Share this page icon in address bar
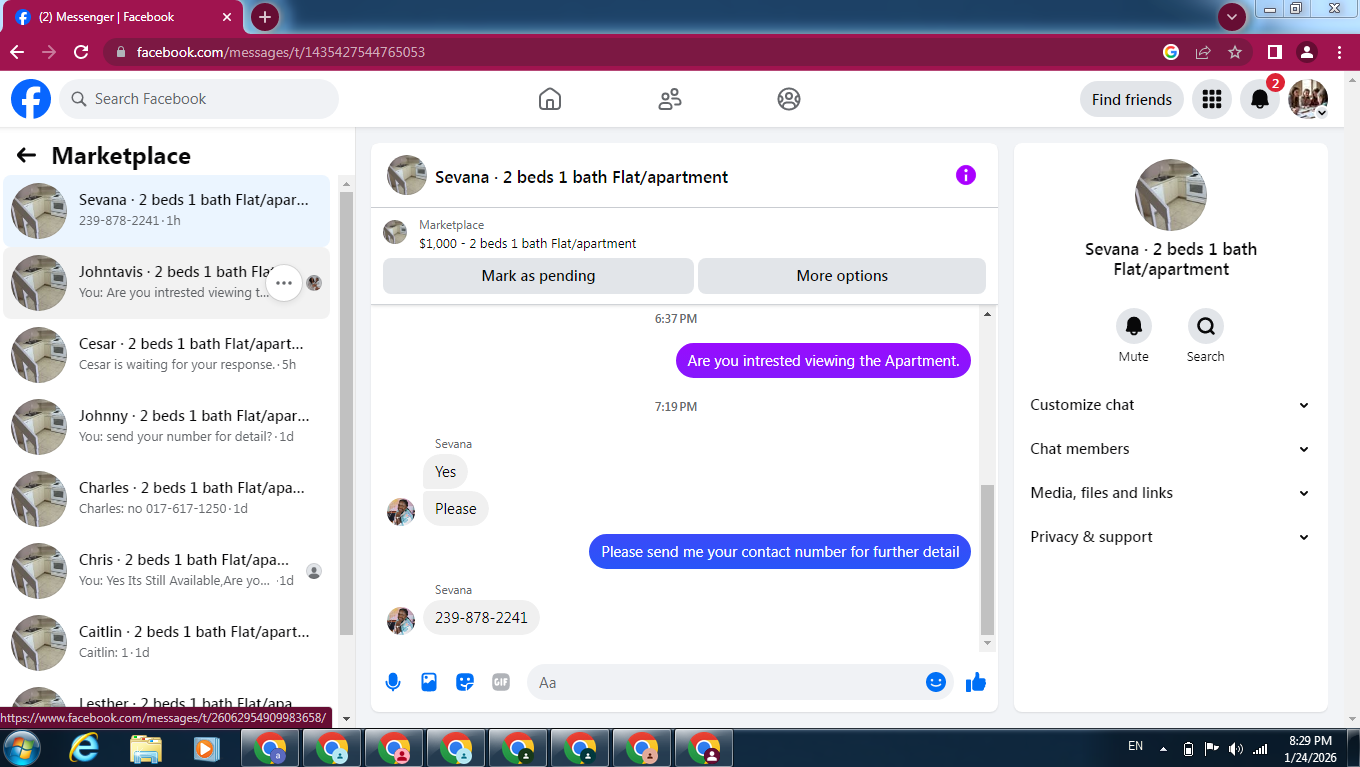 tap(1203, 52)
